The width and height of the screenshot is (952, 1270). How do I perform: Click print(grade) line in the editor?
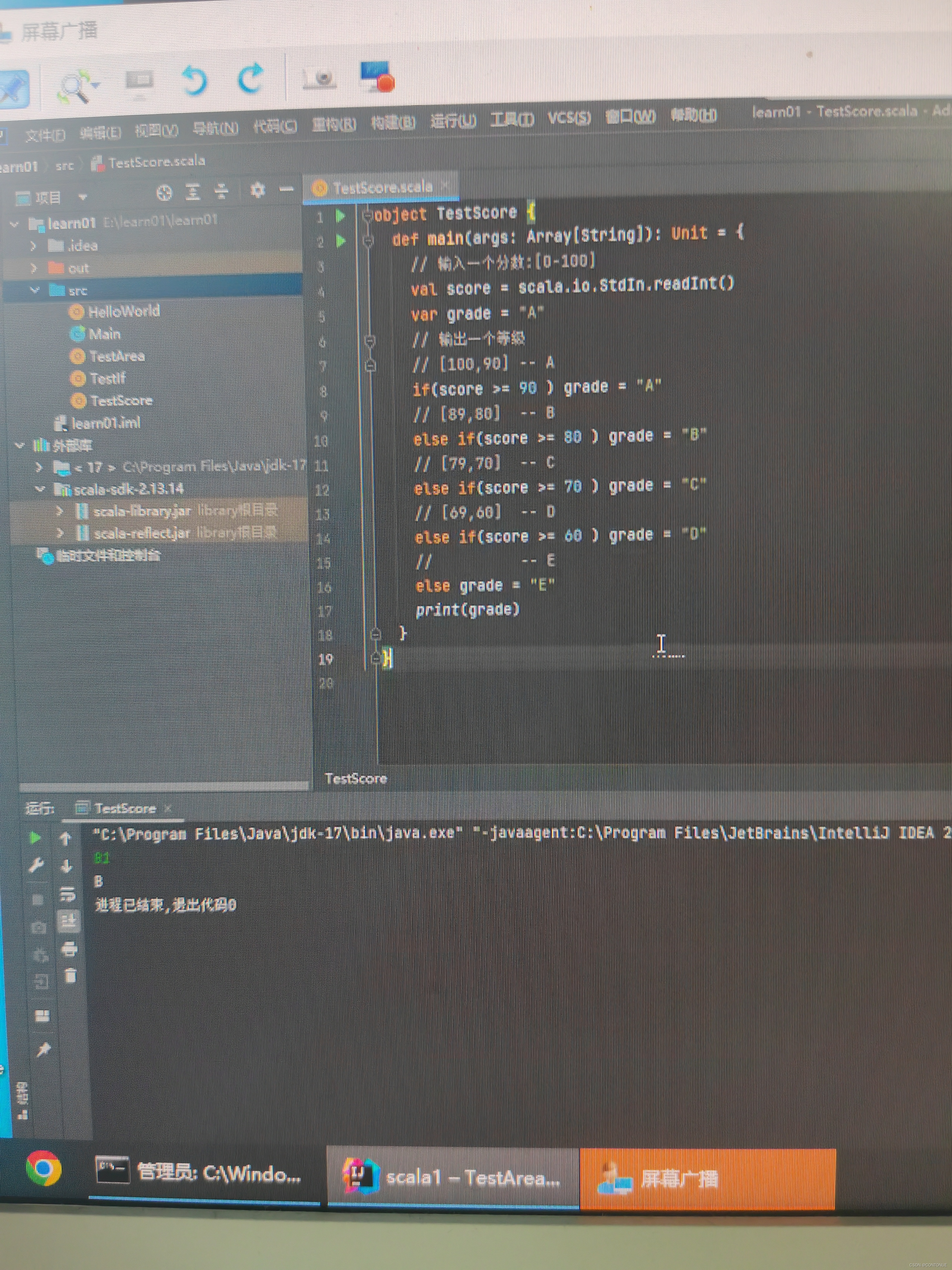[468, 609]
